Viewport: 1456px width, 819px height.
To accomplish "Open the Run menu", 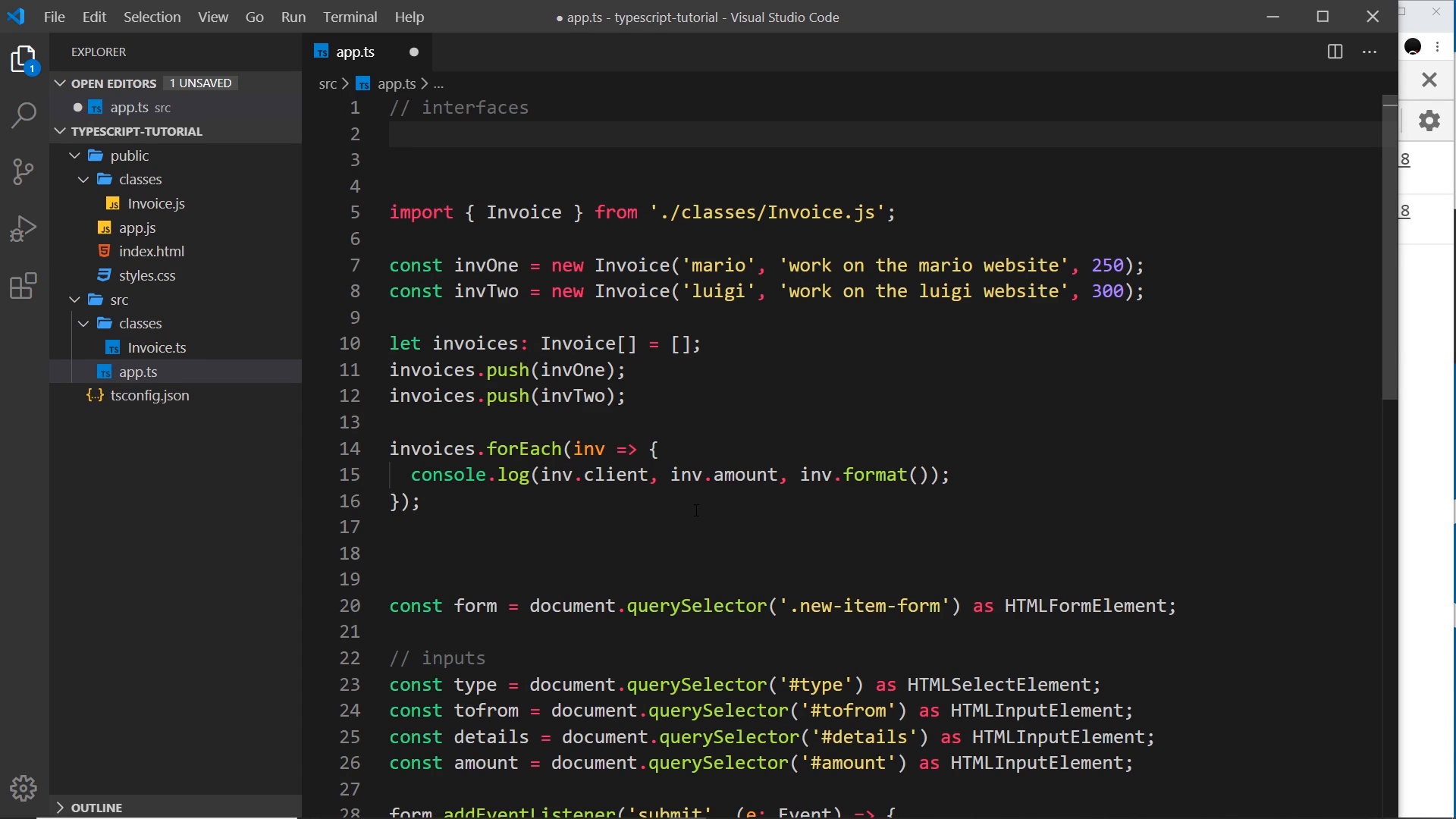I will 293,17.
